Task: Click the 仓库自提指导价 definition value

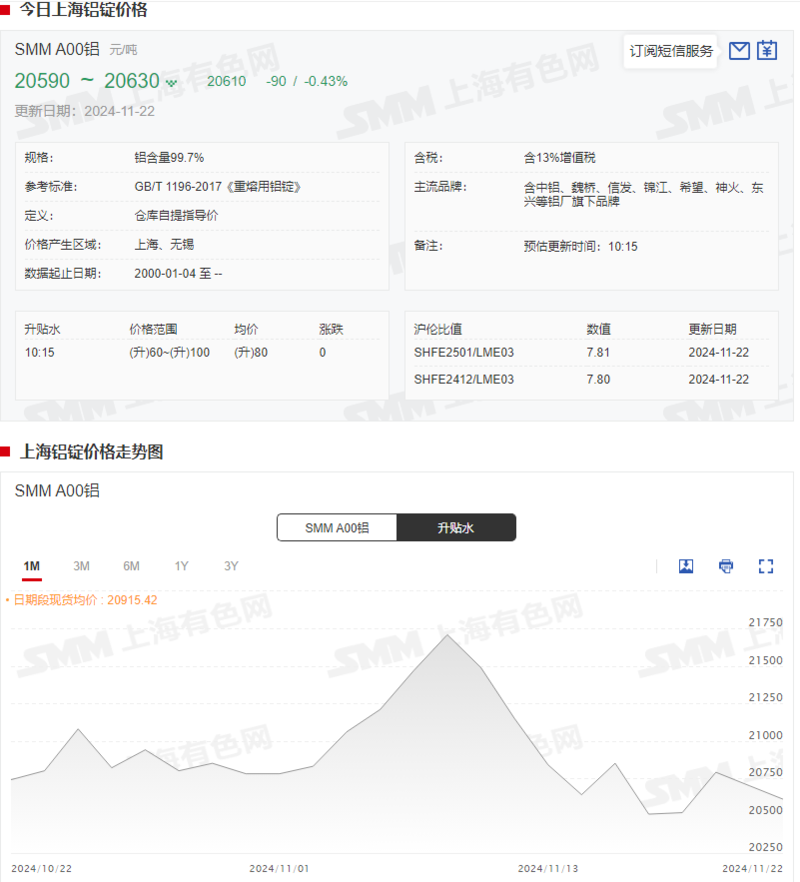Action: tap(176, 215)
